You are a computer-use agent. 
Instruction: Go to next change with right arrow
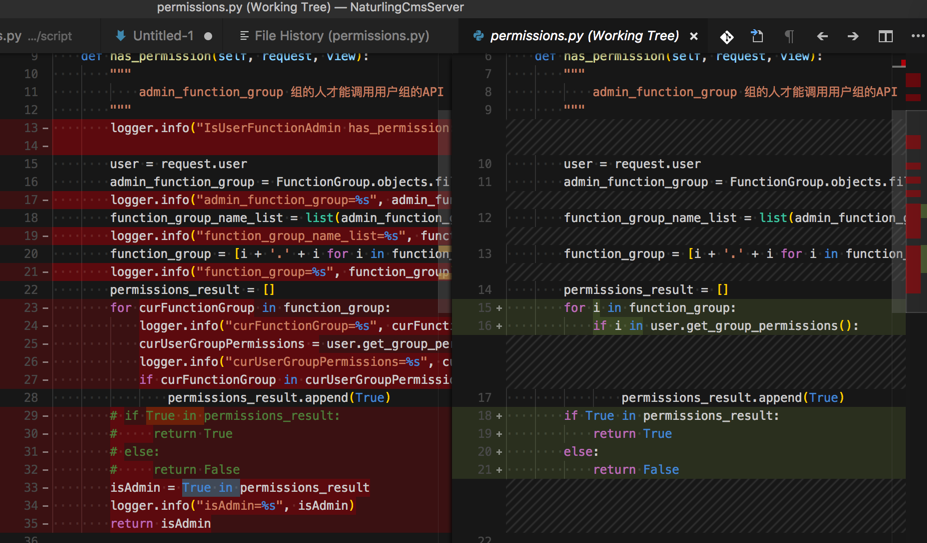click(853, 37)
